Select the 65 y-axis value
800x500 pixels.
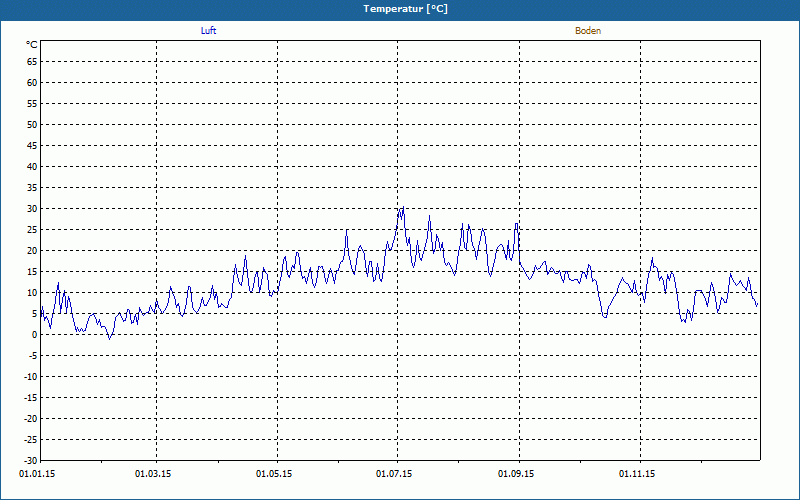32,62
